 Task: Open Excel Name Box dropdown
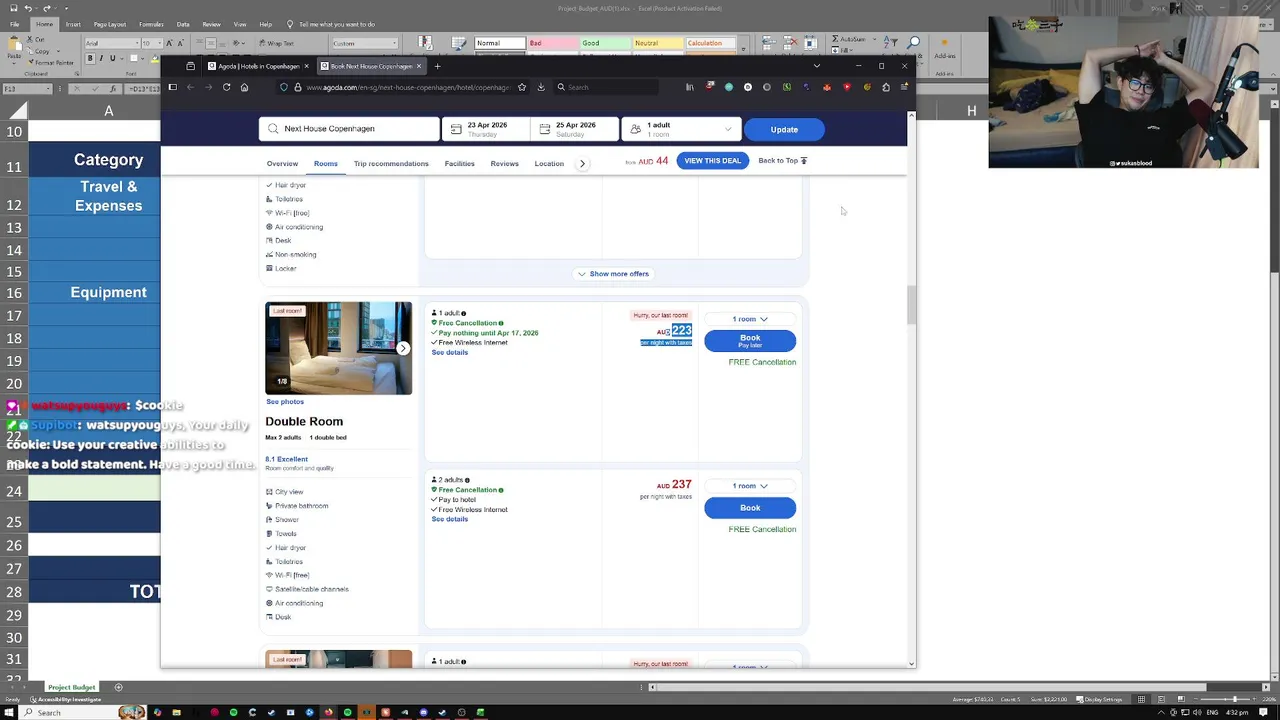tap(49, 88)
